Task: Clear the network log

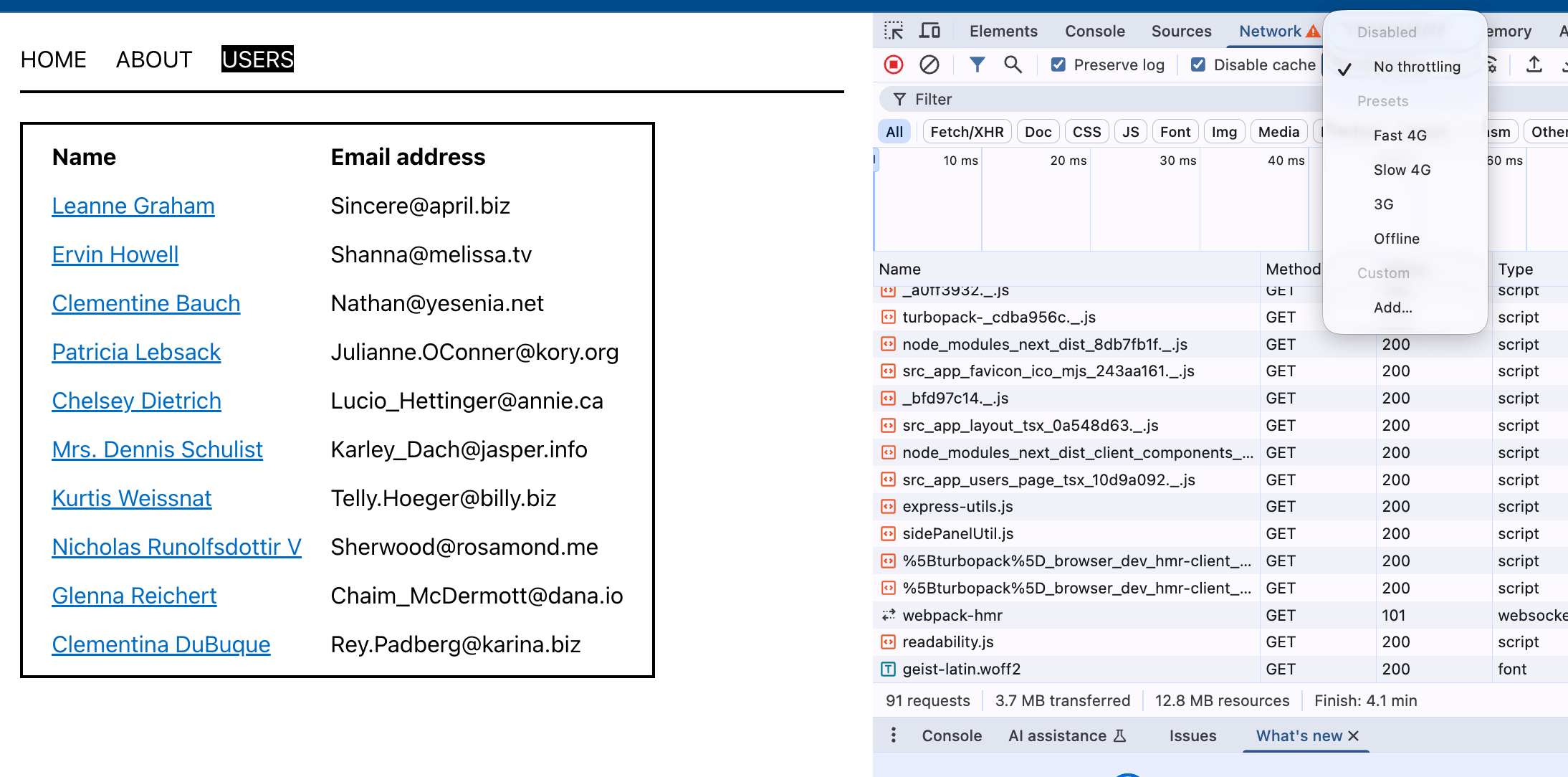Action: pyautogui.click(x=929, y=65)
